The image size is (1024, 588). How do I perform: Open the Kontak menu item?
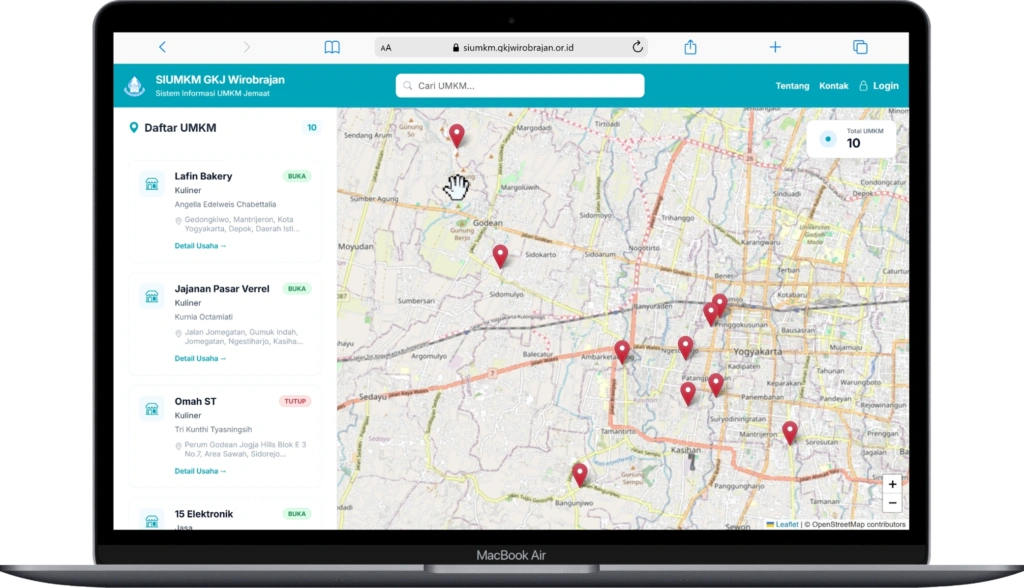(834, 86)
